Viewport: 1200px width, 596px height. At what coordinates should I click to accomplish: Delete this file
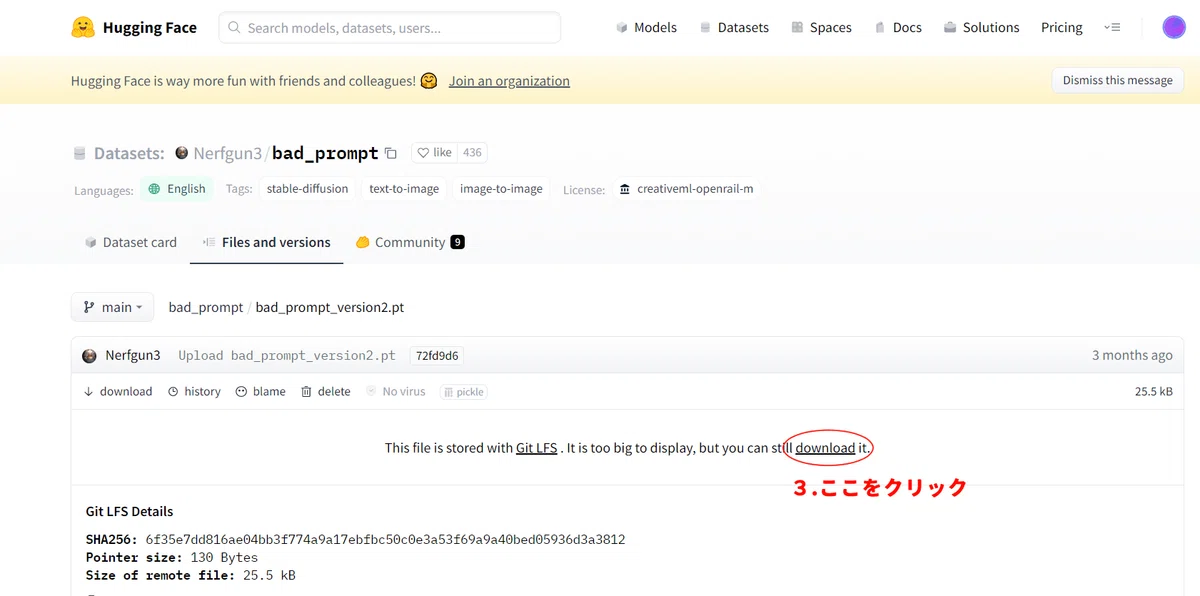click(325, 391)
